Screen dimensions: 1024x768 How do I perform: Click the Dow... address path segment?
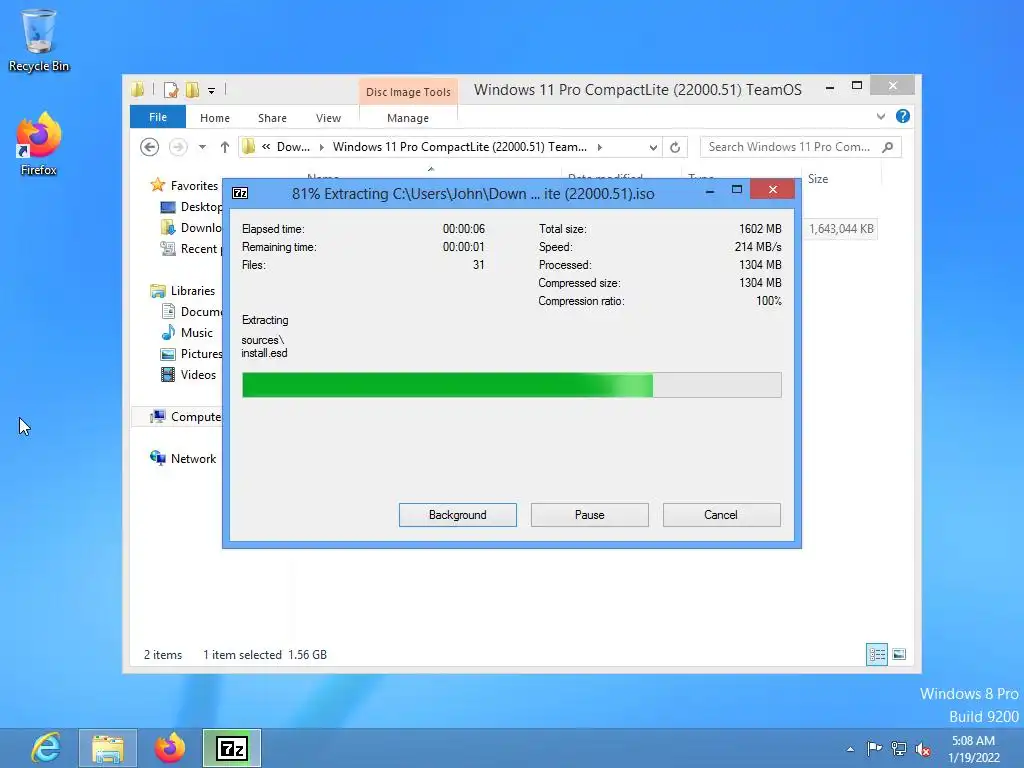(293, 147)
